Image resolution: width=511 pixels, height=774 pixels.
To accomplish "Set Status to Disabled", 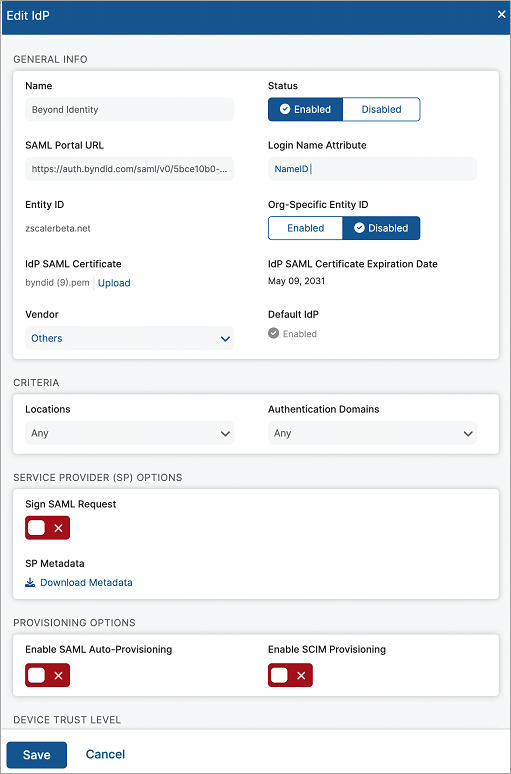I will click(381, 110).
